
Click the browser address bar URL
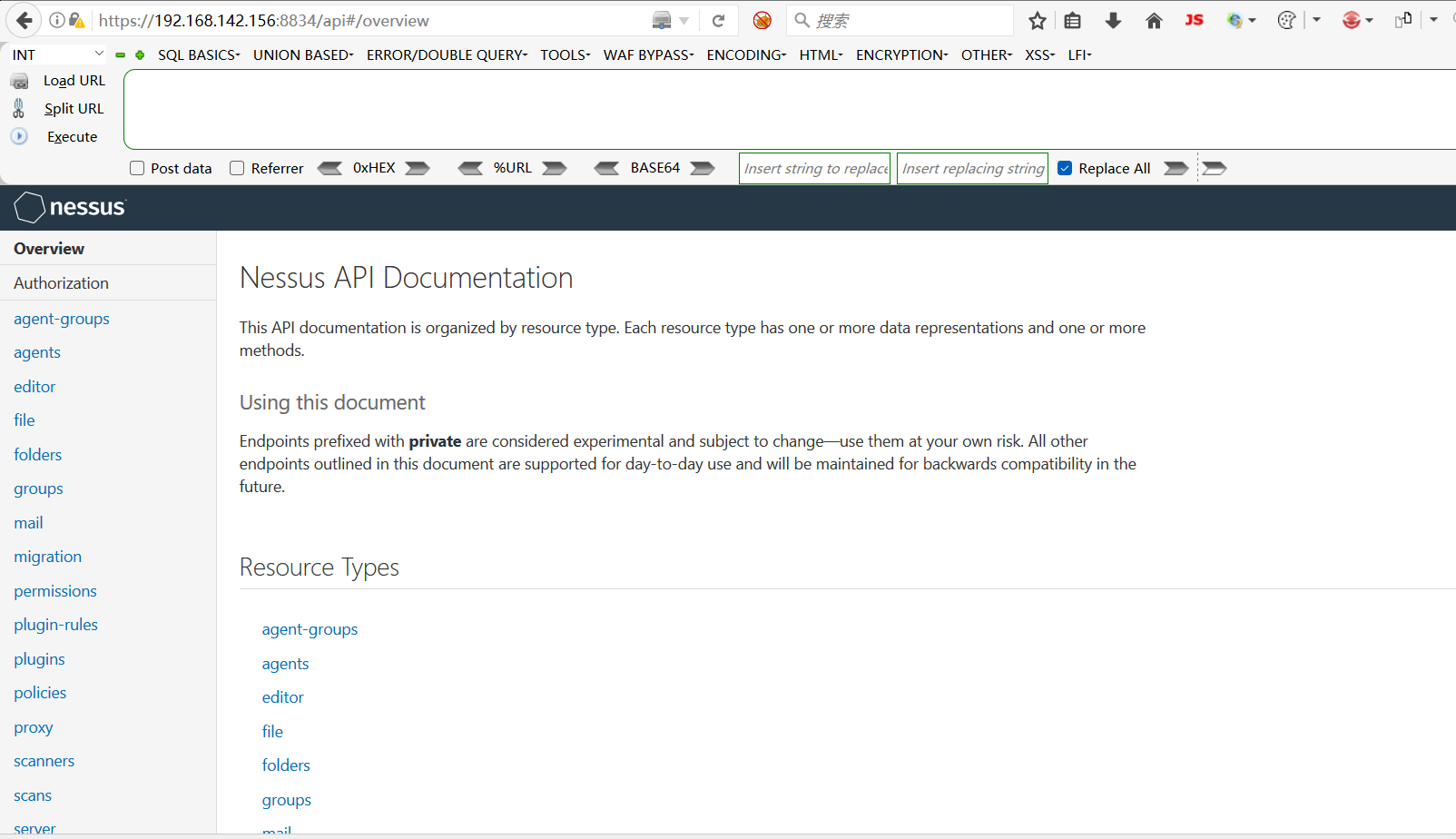[x=263, y=20]
